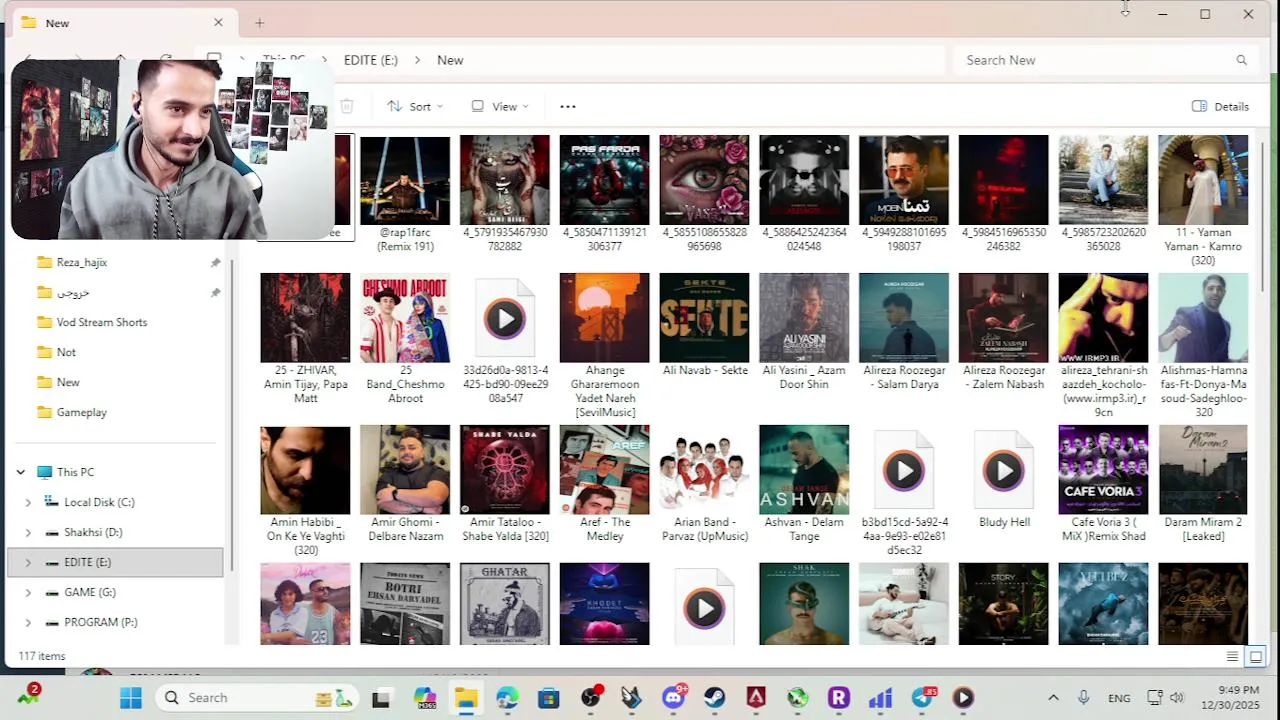Expand PROGRAM (P:) drive node
The image size is (1280, 720).
pyautogui.click(x=28, y=622)
